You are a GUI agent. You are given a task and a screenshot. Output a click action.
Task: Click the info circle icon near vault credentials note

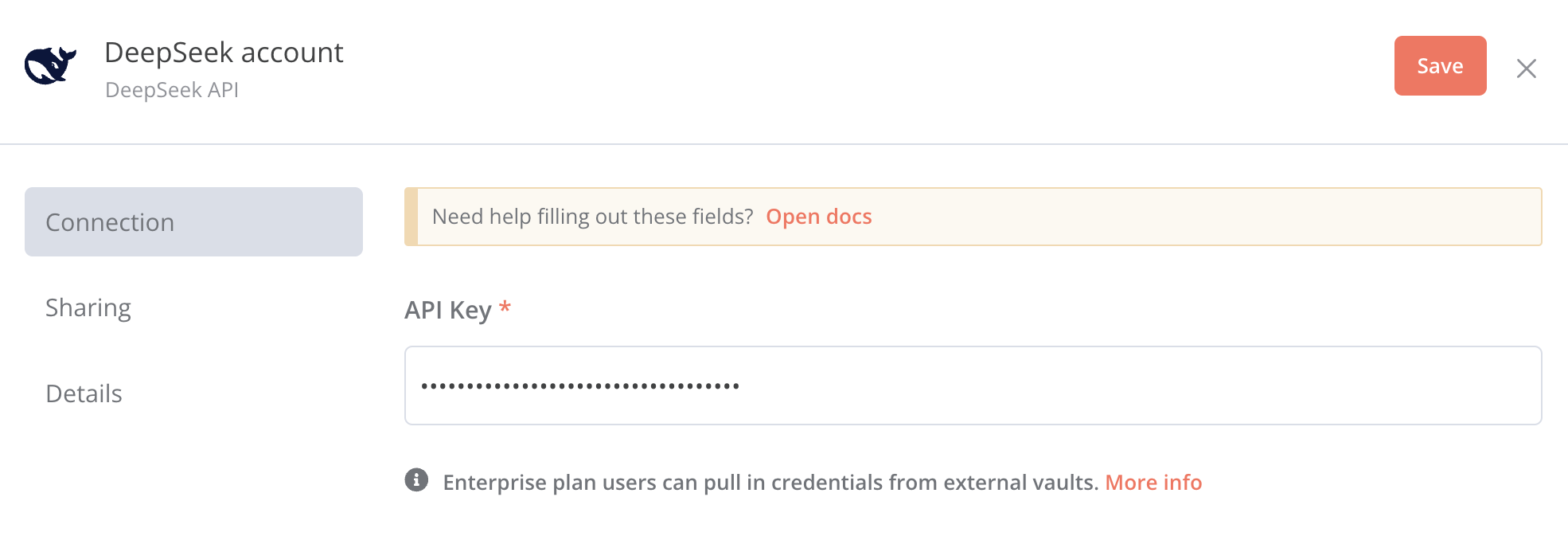(417, 481)
